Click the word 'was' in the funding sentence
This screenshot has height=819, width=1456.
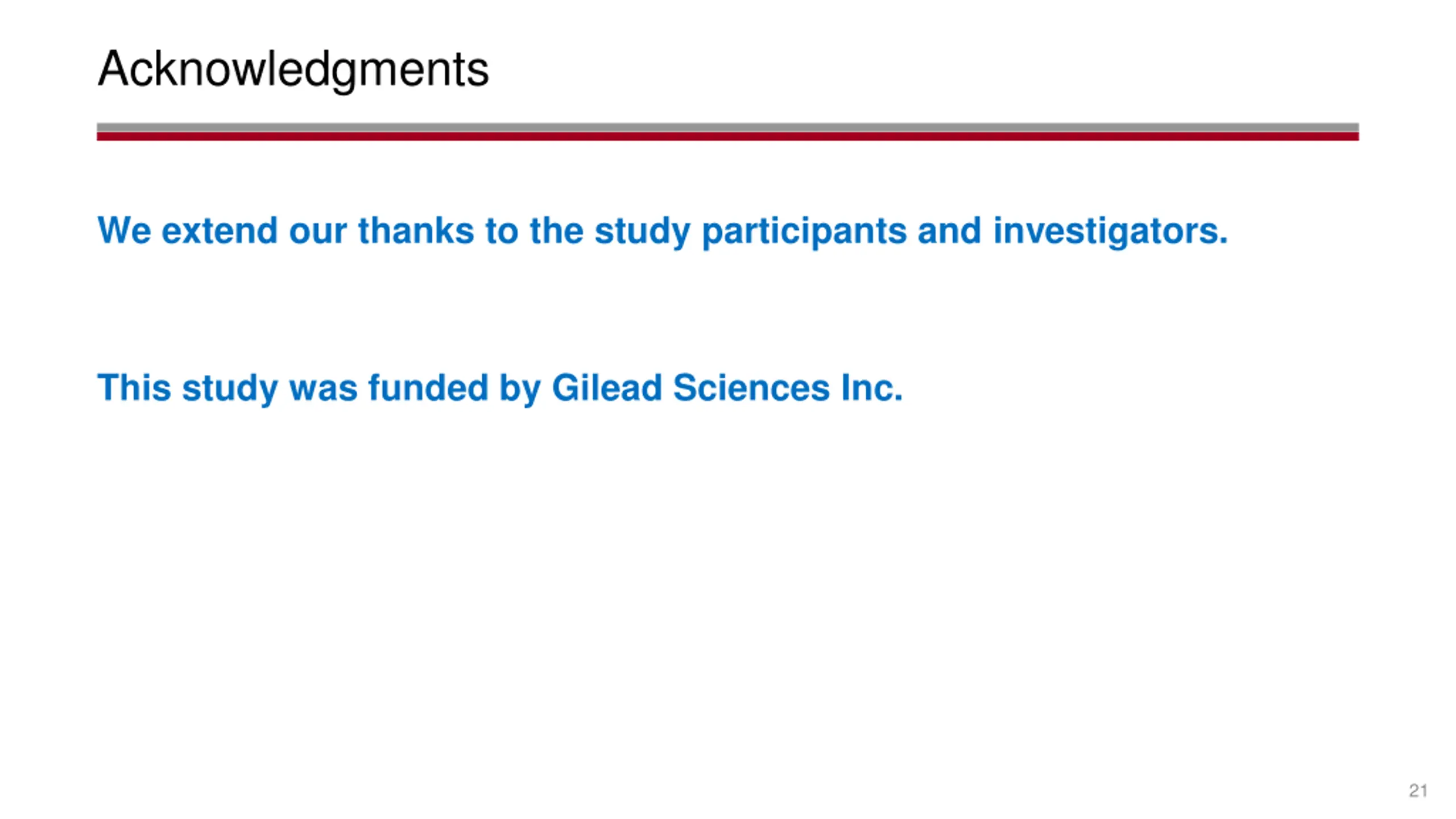pyautogui.click(x=323, y=388)
